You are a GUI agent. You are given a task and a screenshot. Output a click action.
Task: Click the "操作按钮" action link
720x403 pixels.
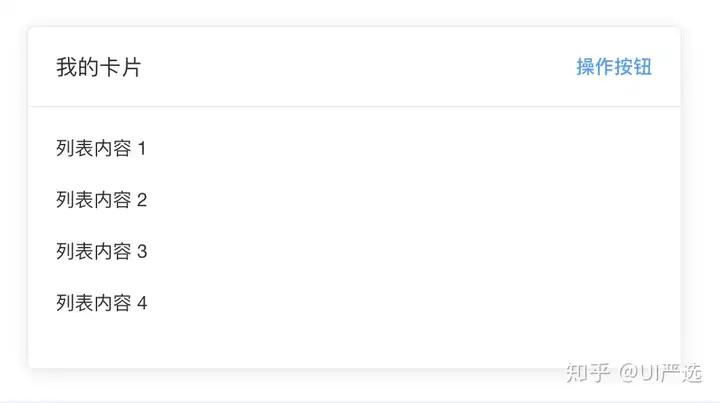pyautogui.click(x=614, y=67)
